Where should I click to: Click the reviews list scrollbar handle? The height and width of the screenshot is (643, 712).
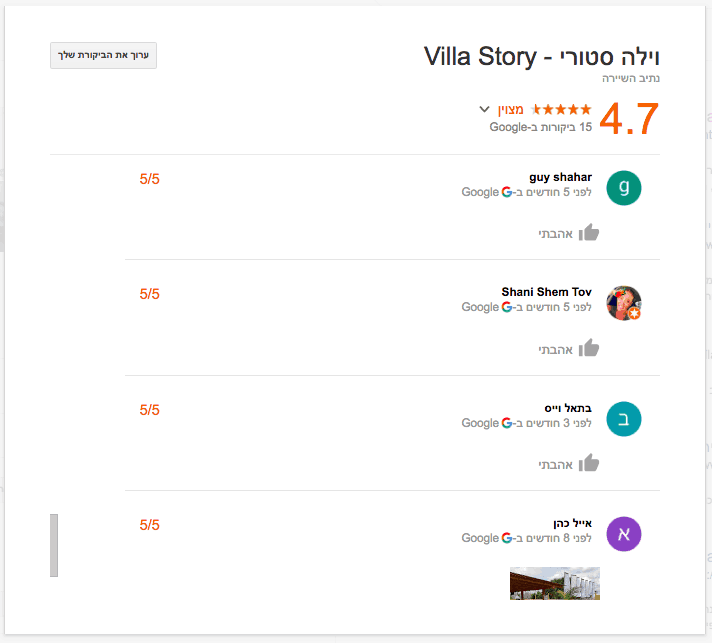click(54, 545)
